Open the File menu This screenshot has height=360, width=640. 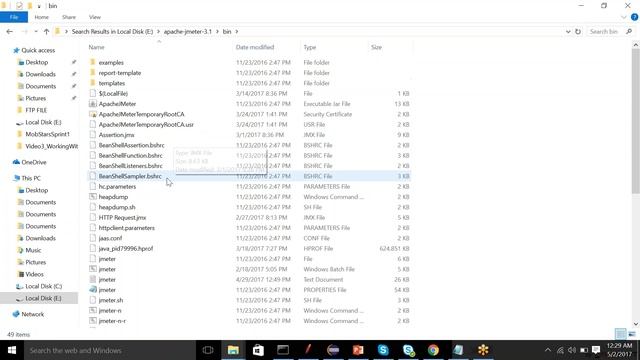14,17
